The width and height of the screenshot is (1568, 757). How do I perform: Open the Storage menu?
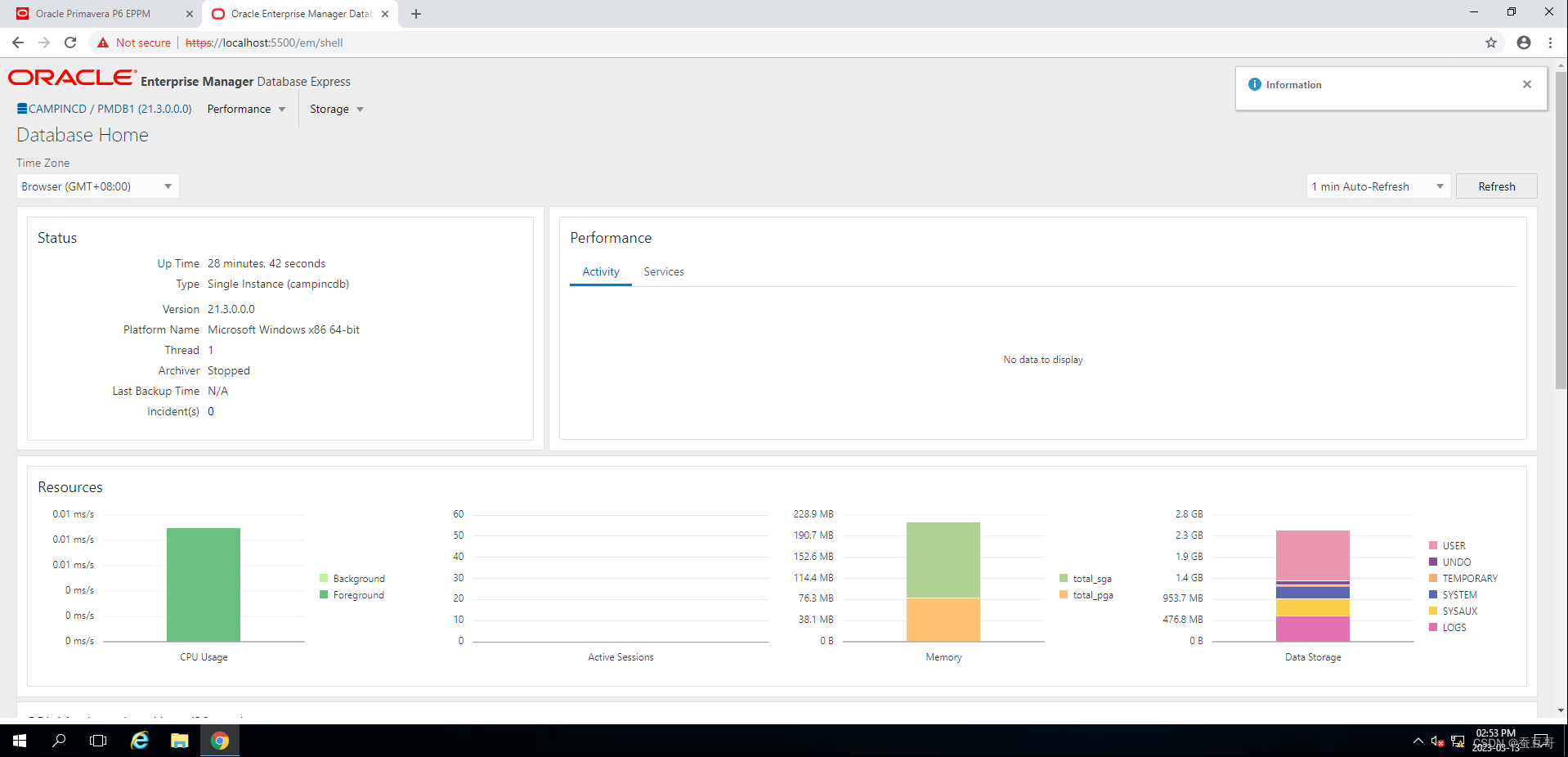(x=329, y=109)
